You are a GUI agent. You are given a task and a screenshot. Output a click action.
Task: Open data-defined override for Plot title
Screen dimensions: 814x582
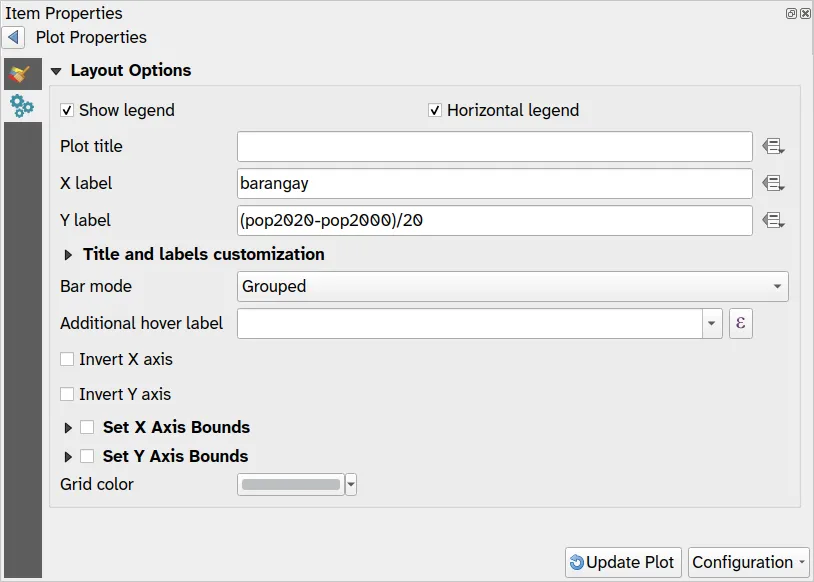pyautogui.click(x=773, y=147)
